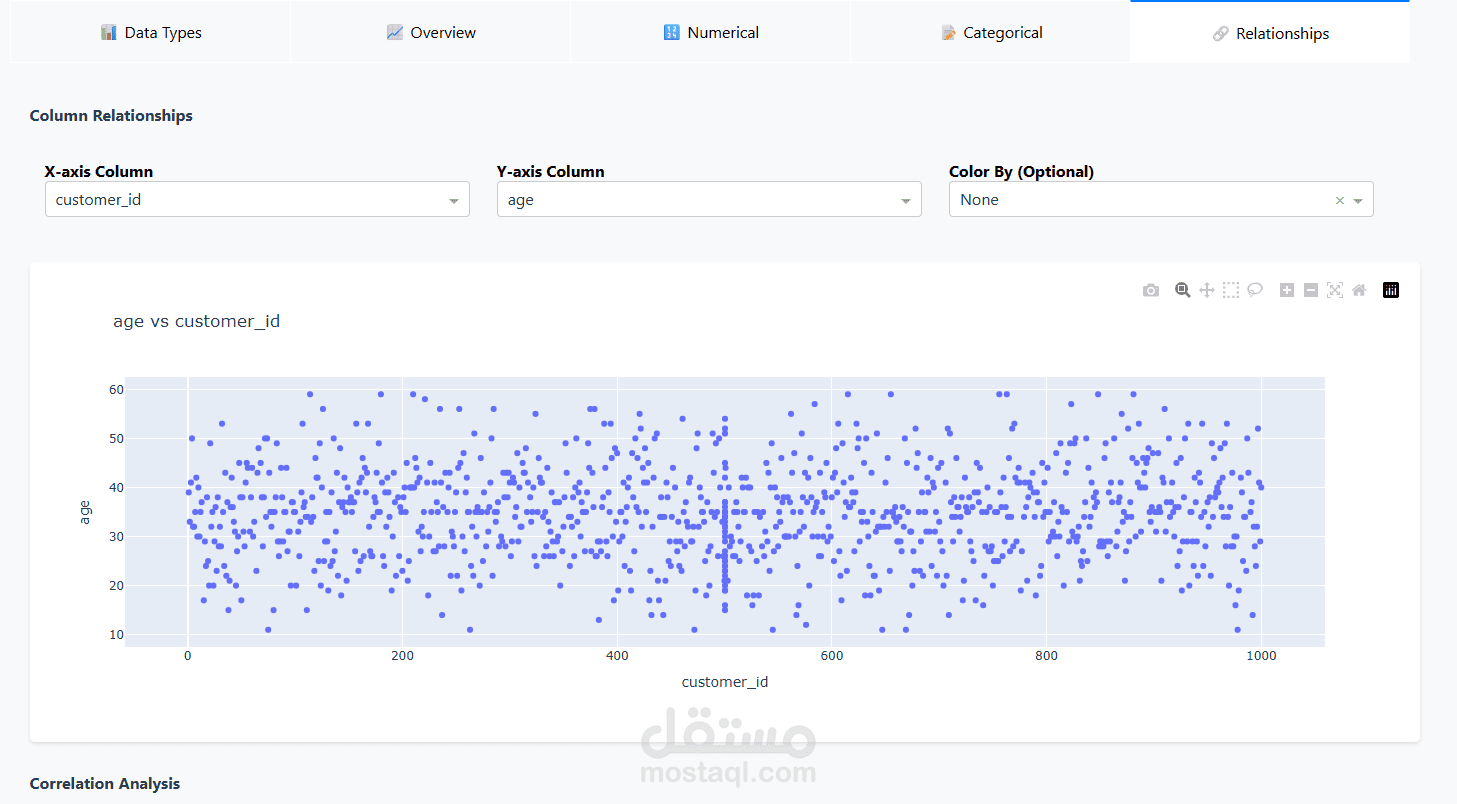The height and width of the screenshot is (804, 1457).
Task: Open the Color By dropdown arrow
Action: coord(1358,201)
